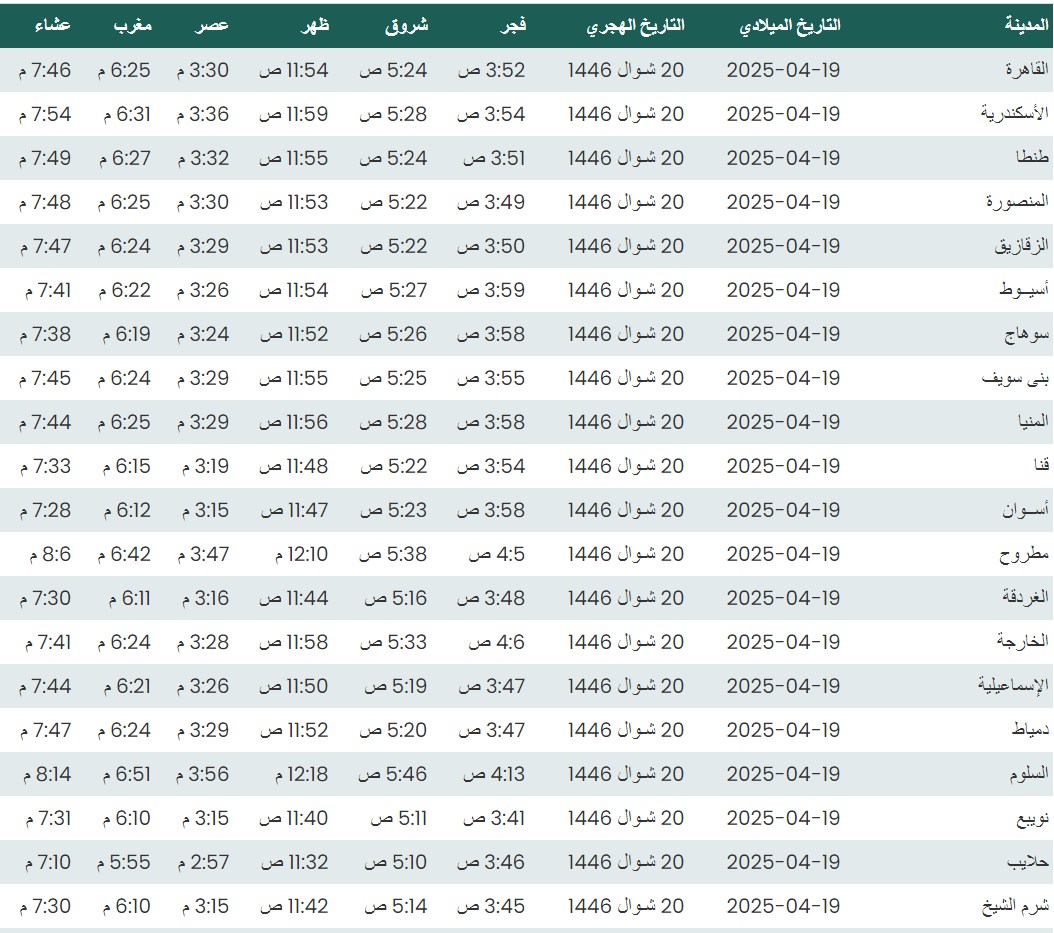Viewport: 1054px width, 933px height.
Task: Click the مطروح city name
Action: tap(1024, 554)
